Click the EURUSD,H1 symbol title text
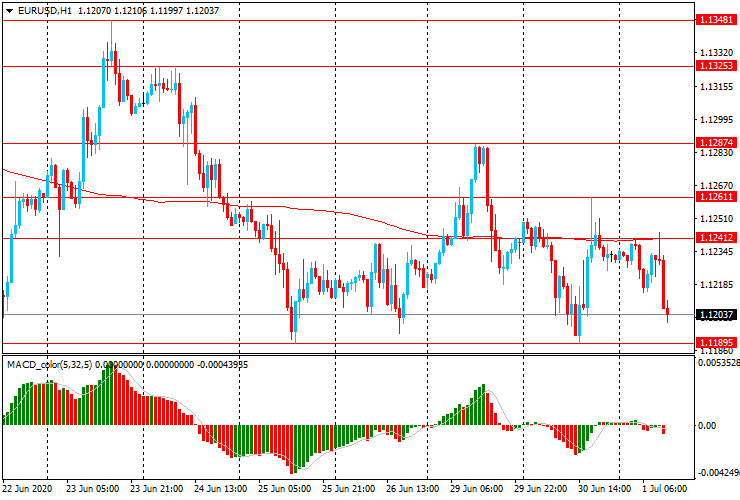This screenshot has width=740, height=500. [x=45, y=10]
